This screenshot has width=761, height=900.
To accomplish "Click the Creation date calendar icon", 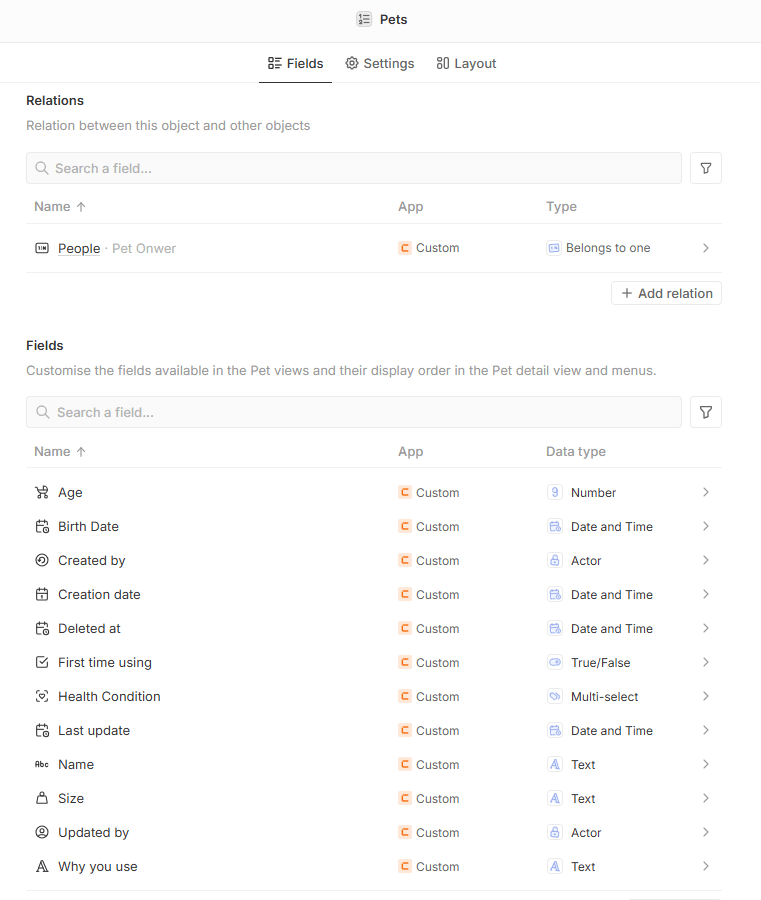I will tap(42, 594).
